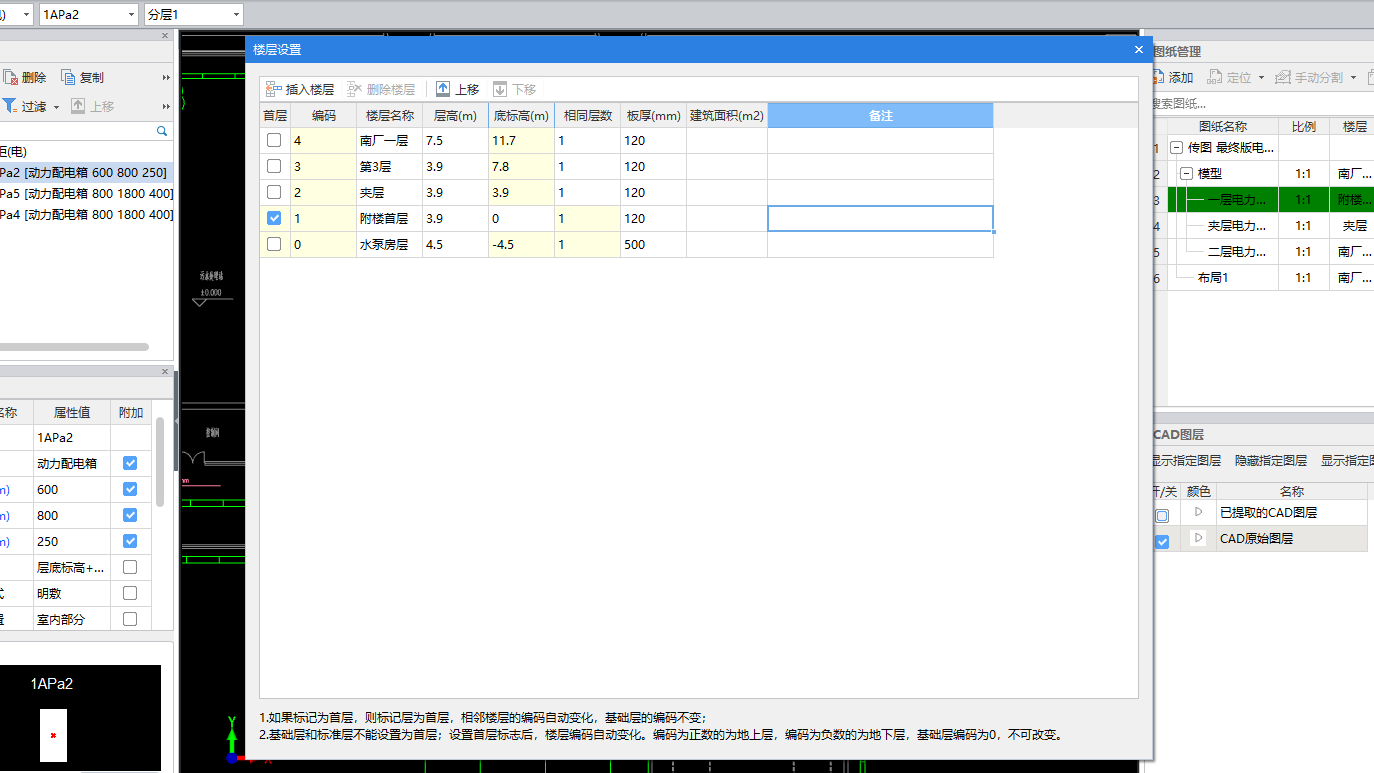Check 首层 box for 夹层 row
The height and width of the screenshot is (773, 1374).
point(274,192)
